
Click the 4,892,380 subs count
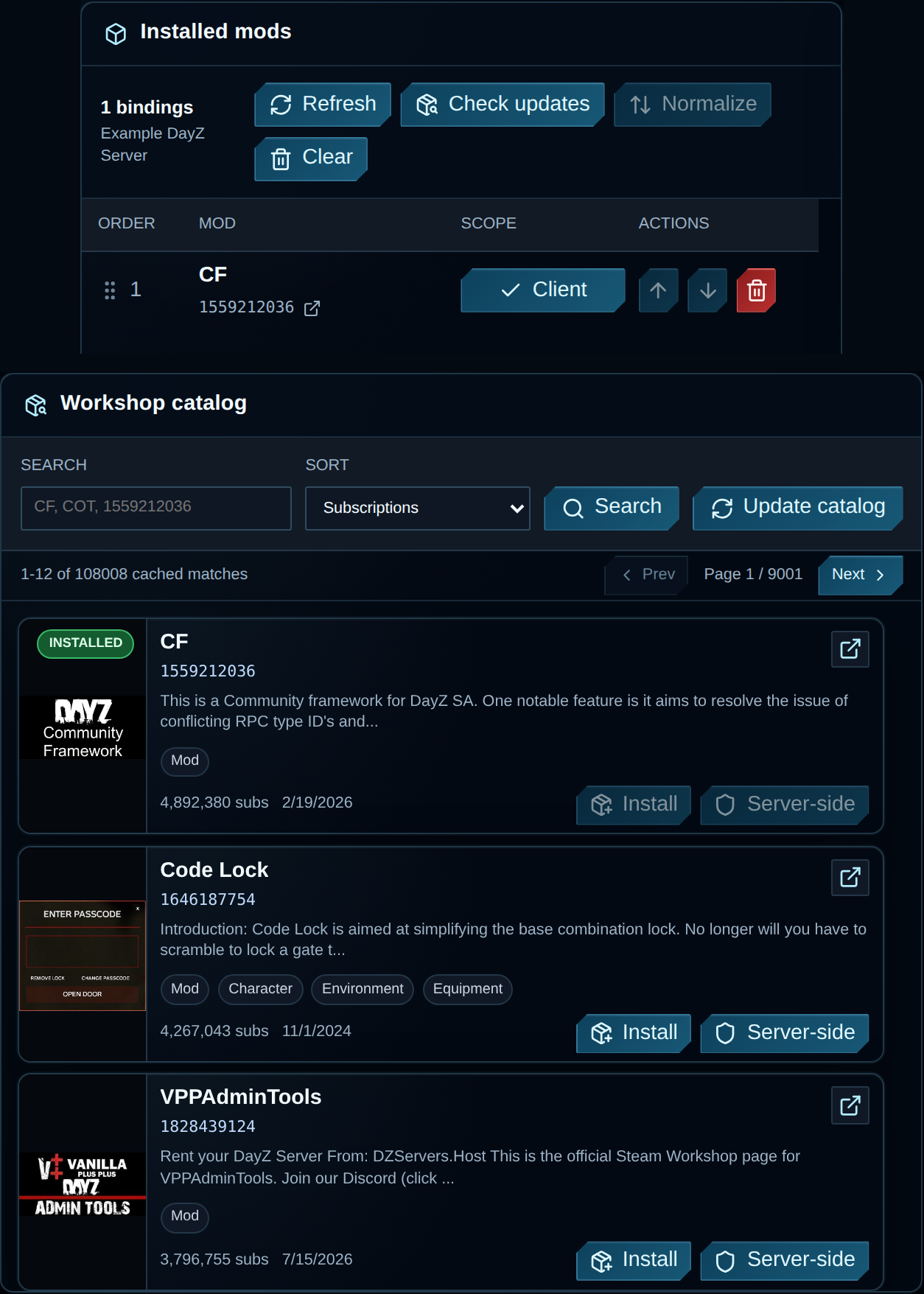pos(214,802)
